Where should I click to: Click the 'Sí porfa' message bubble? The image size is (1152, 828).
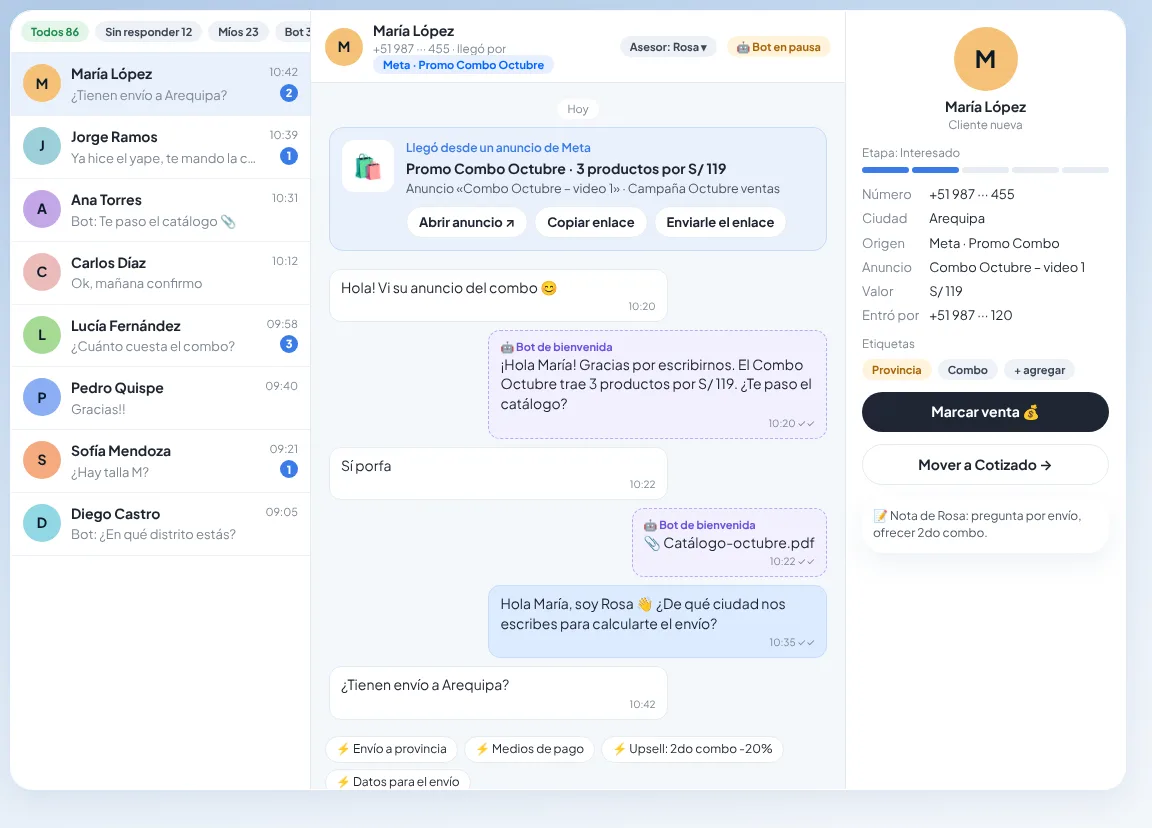(498, 474)
